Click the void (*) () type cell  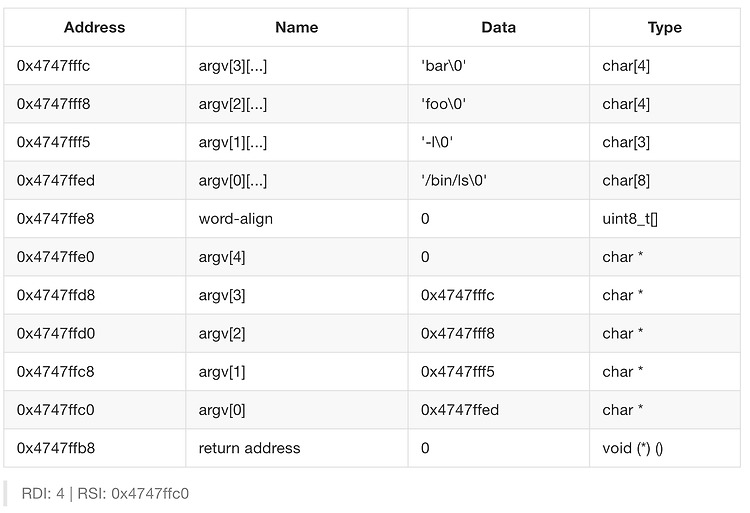tap(665, 448)
